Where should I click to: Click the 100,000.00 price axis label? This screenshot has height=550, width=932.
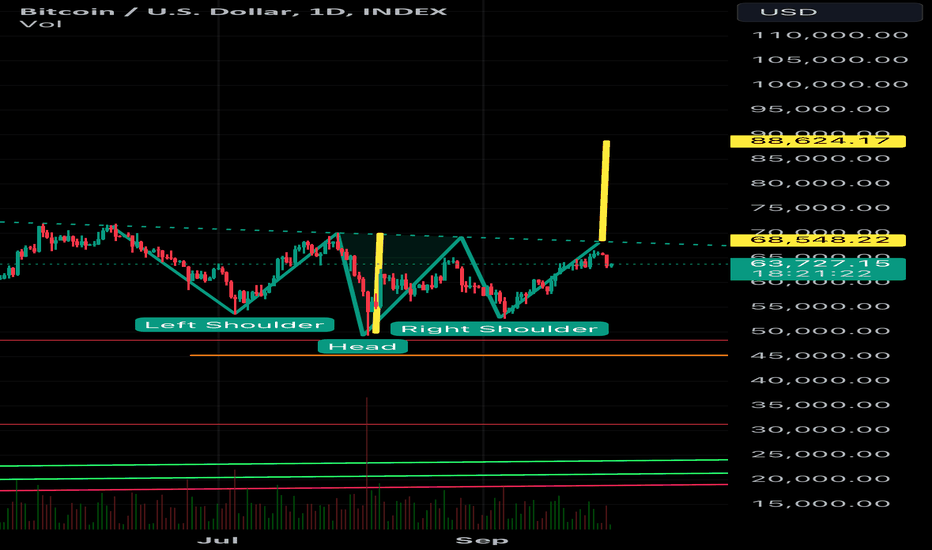tap(830, 84)
